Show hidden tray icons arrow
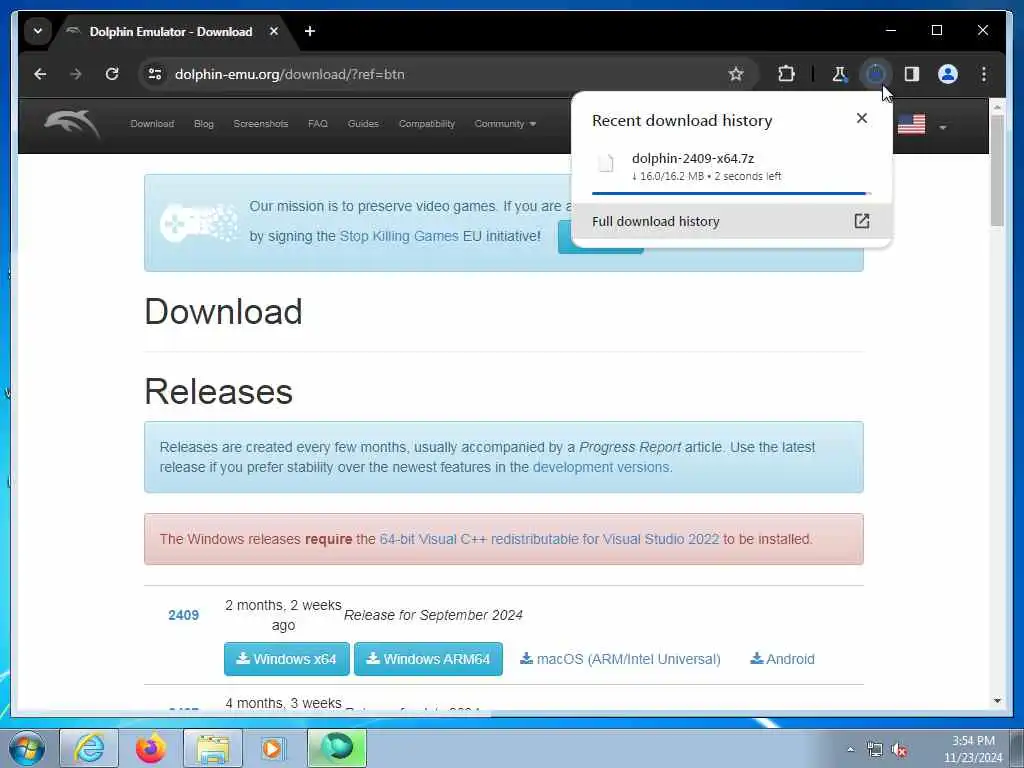Image resolution: width=1024 pixels, height=768 pixels. 850,750
